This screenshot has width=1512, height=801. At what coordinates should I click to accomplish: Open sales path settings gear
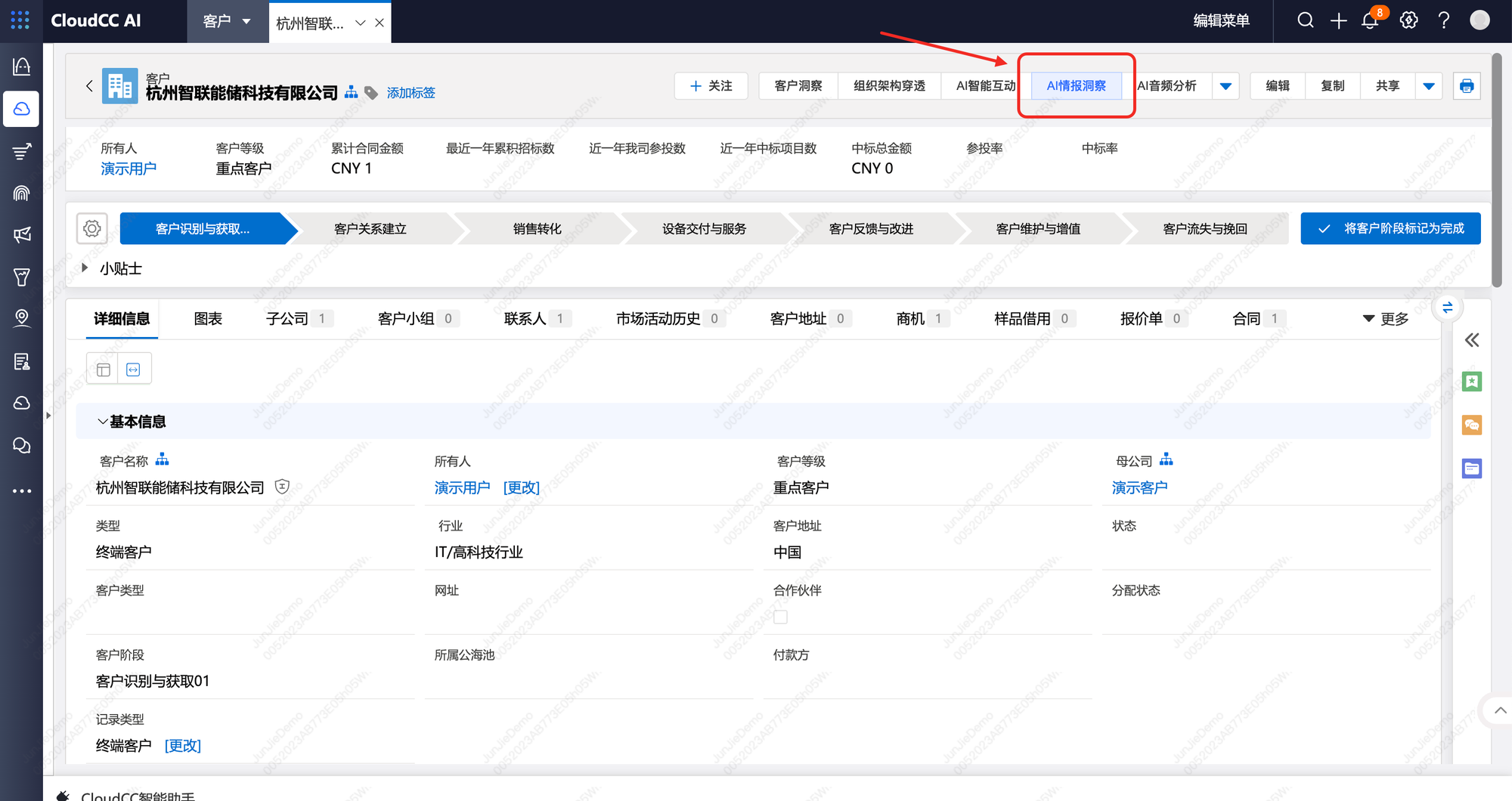click(92, 228)
